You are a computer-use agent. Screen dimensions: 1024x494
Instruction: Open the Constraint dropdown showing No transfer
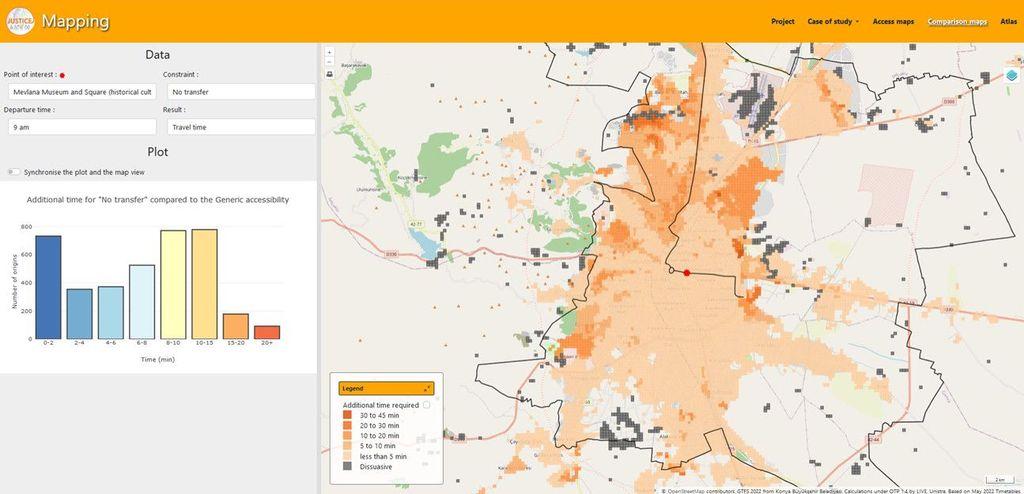241,92
